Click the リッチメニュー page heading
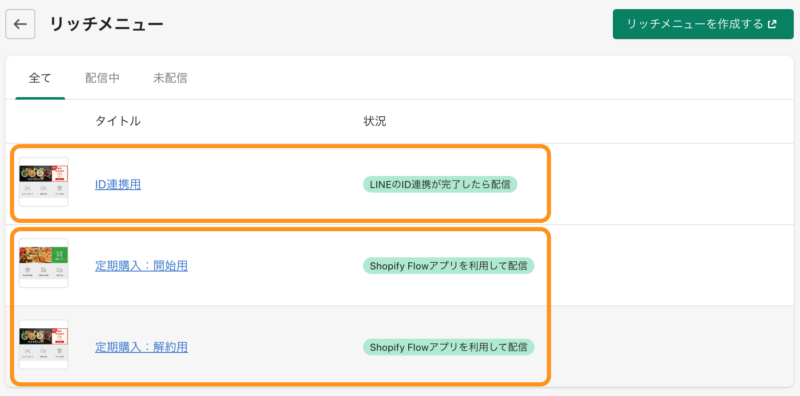This screenshot has height=396, width=800. point(107,24)
